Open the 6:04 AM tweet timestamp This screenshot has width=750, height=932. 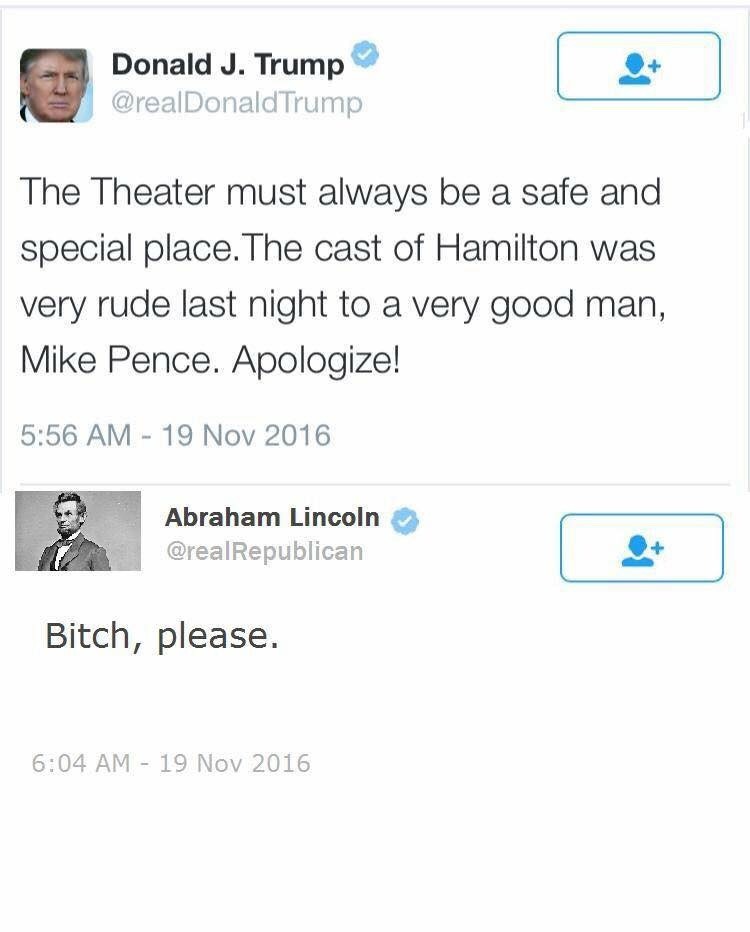171,764
